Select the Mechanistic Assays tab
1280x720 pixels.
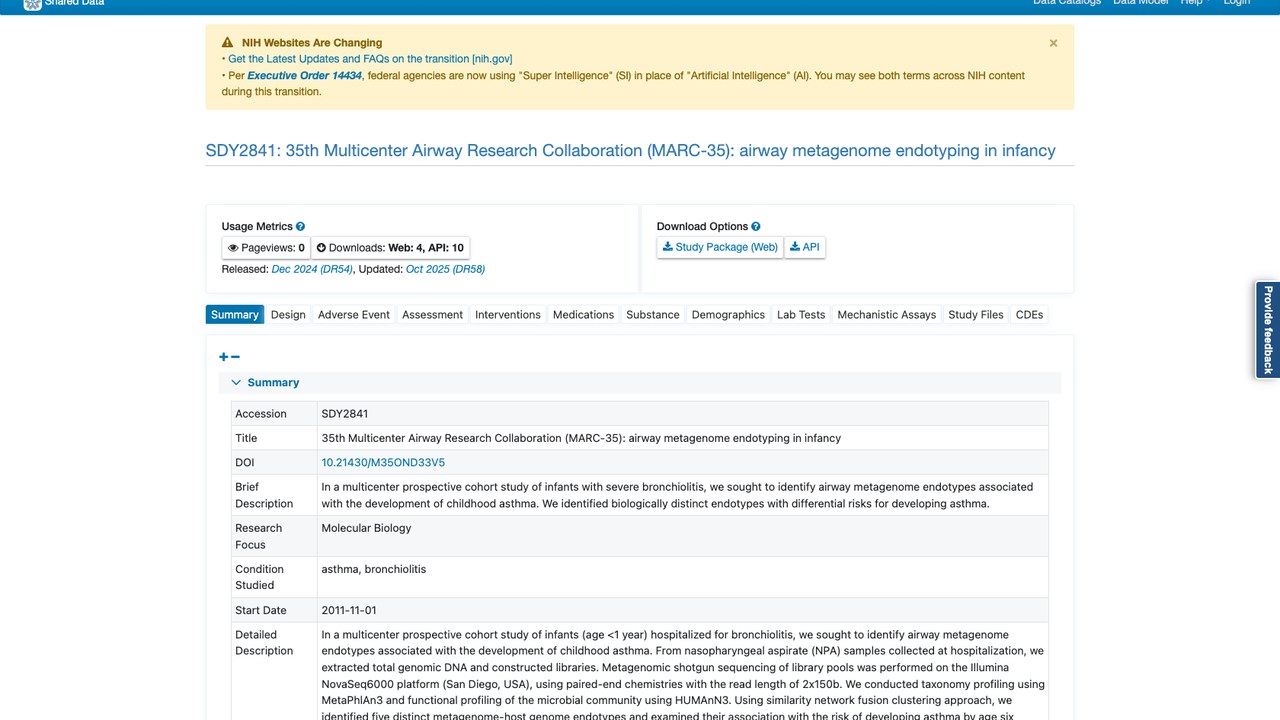click(887, 314)
